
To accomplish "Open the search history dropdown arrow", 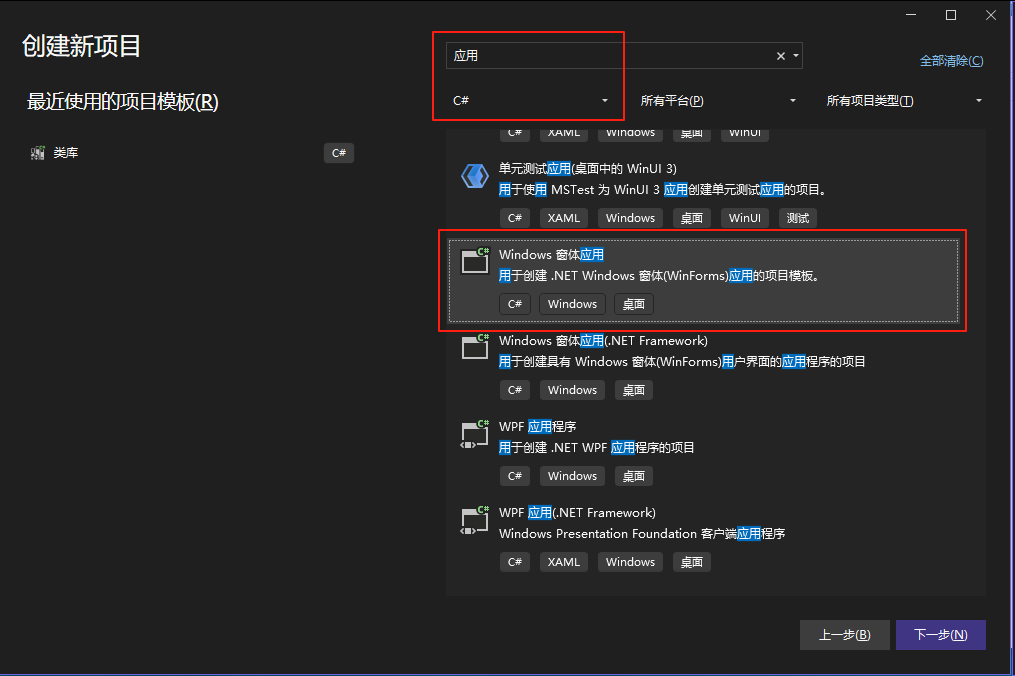I will 796,56.
